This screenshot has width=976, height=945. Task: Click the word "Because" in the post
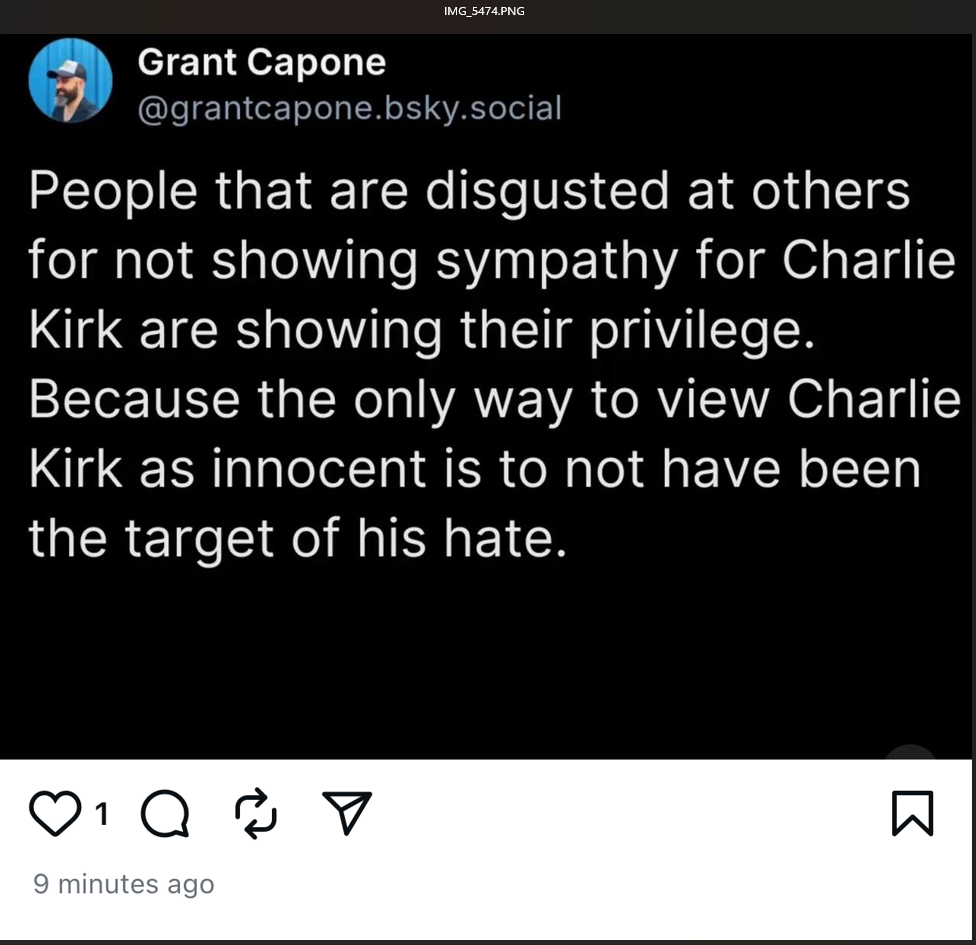point(134,400)
